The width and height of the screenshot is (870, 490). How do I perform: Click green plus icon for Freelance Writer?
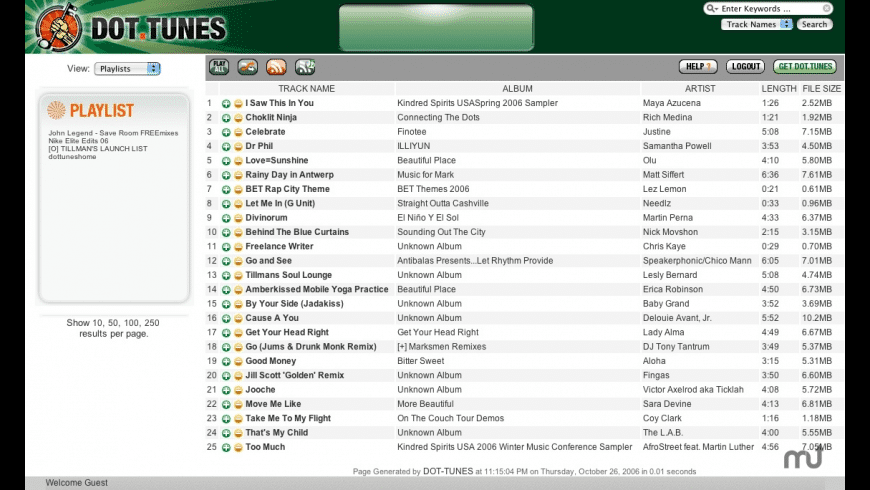(x=226, y=247)
